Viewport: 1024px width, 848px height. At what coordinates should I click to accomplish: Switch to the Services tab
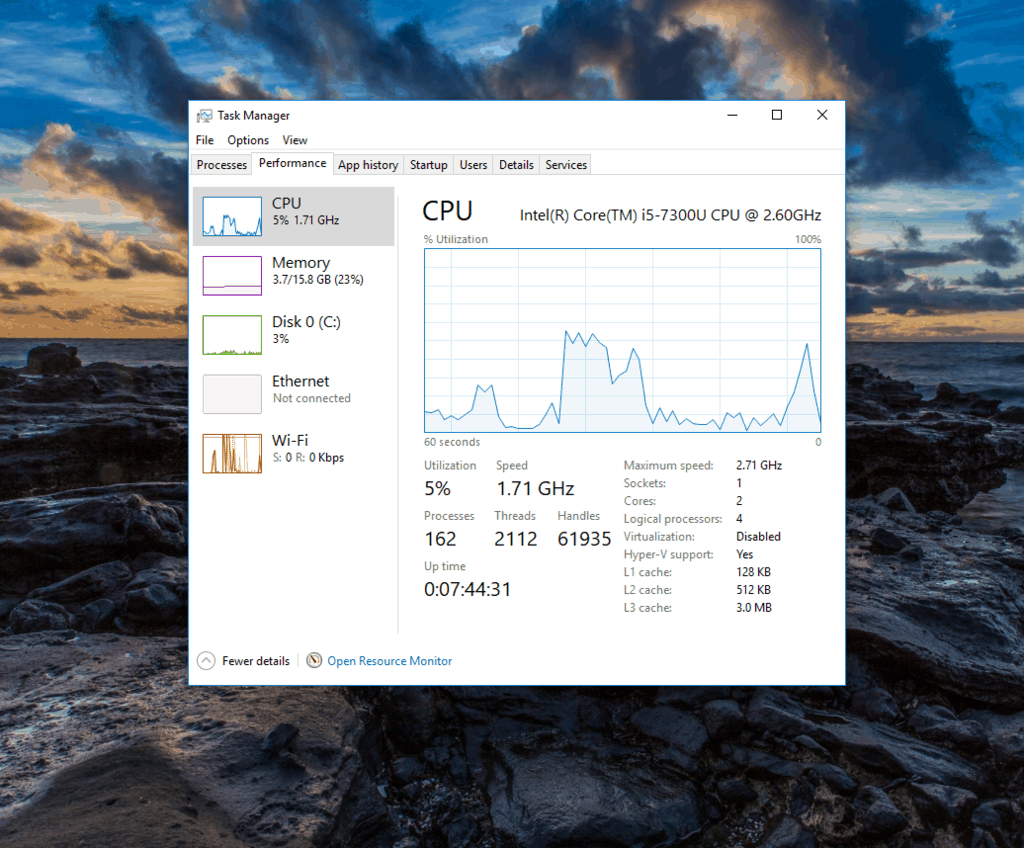tap(566, 165)
